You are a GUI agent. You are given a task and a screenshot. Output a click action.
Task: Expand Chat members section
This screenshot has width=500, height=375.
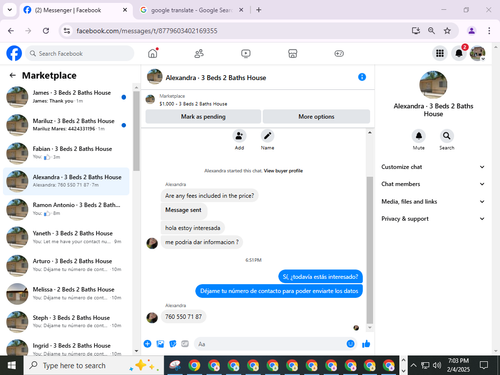(x=433, y=184)
